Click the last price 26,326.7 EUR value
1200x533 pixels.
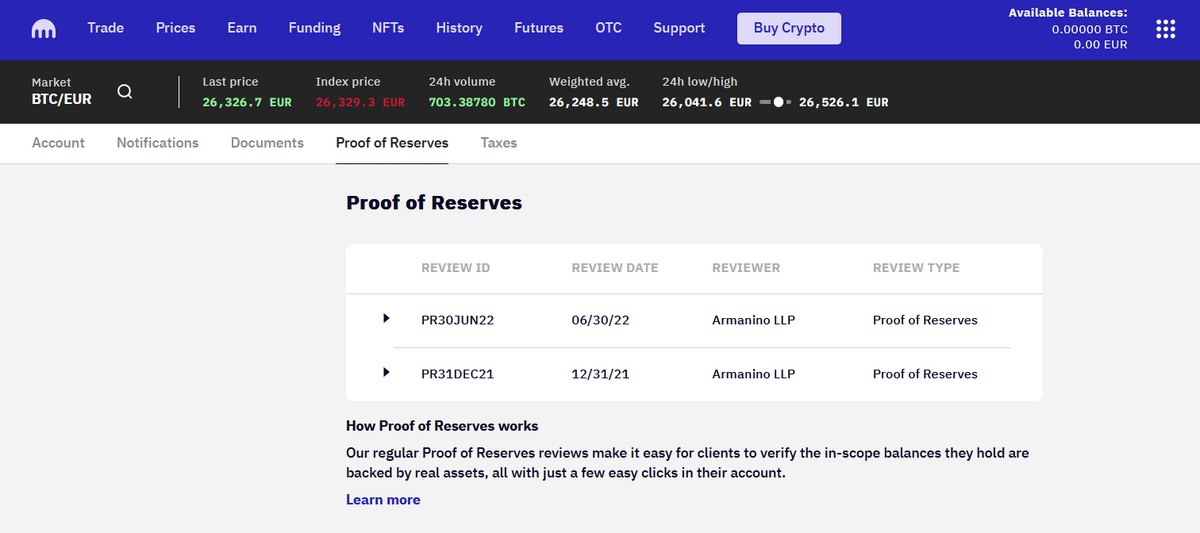pyautogui.click(x=247, y=102)
